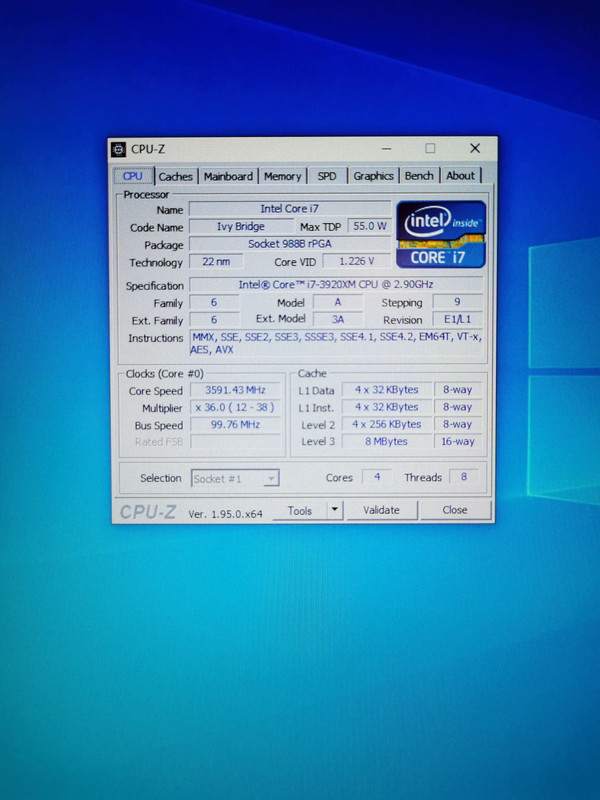
Task: Click the L1 Inst. size '4 x 32 KBytes'
Action: pyautogui.click(x=387, y=407)
